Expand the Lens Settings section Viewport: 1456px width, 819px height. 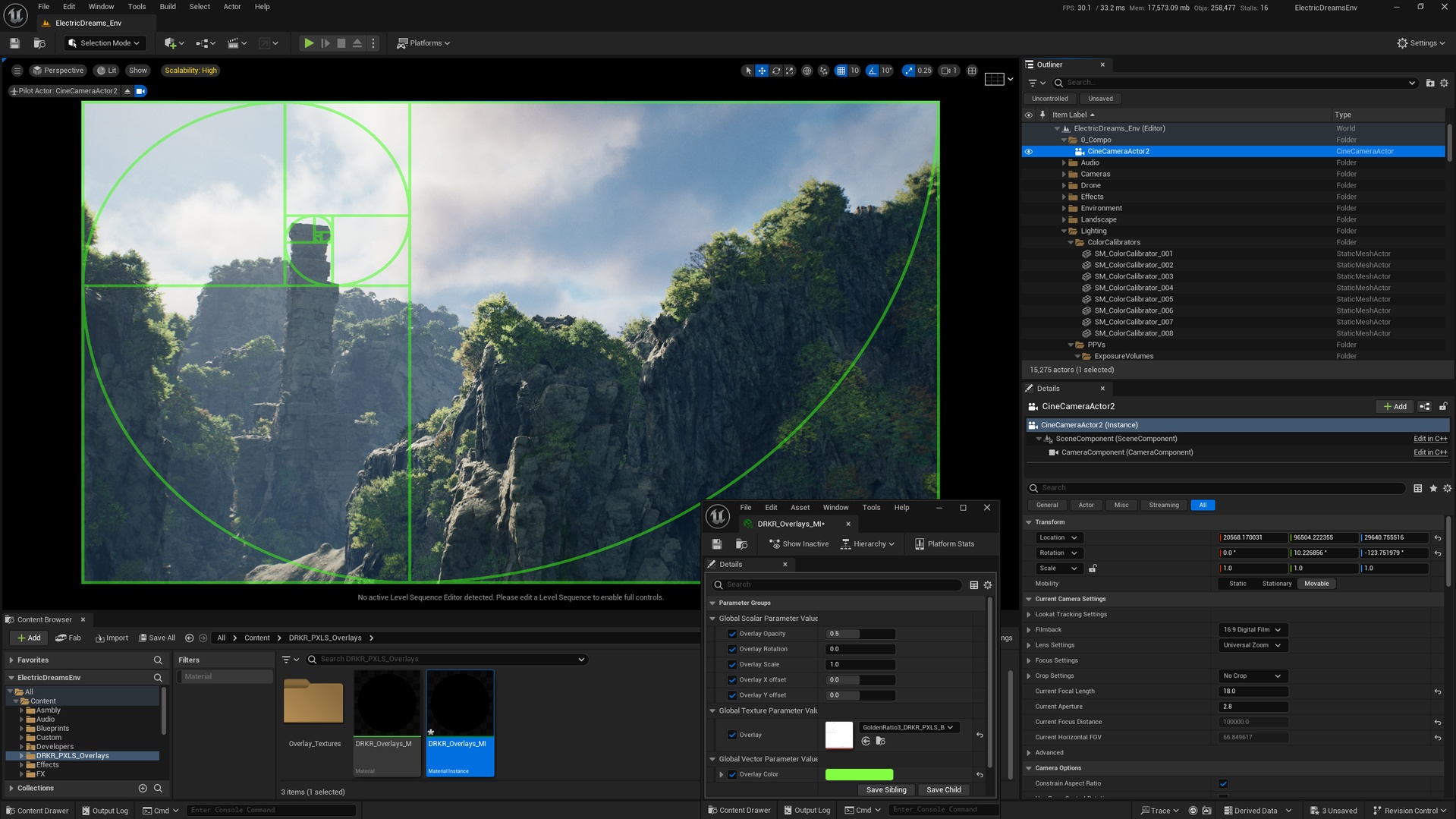(x=1029, y=645)
